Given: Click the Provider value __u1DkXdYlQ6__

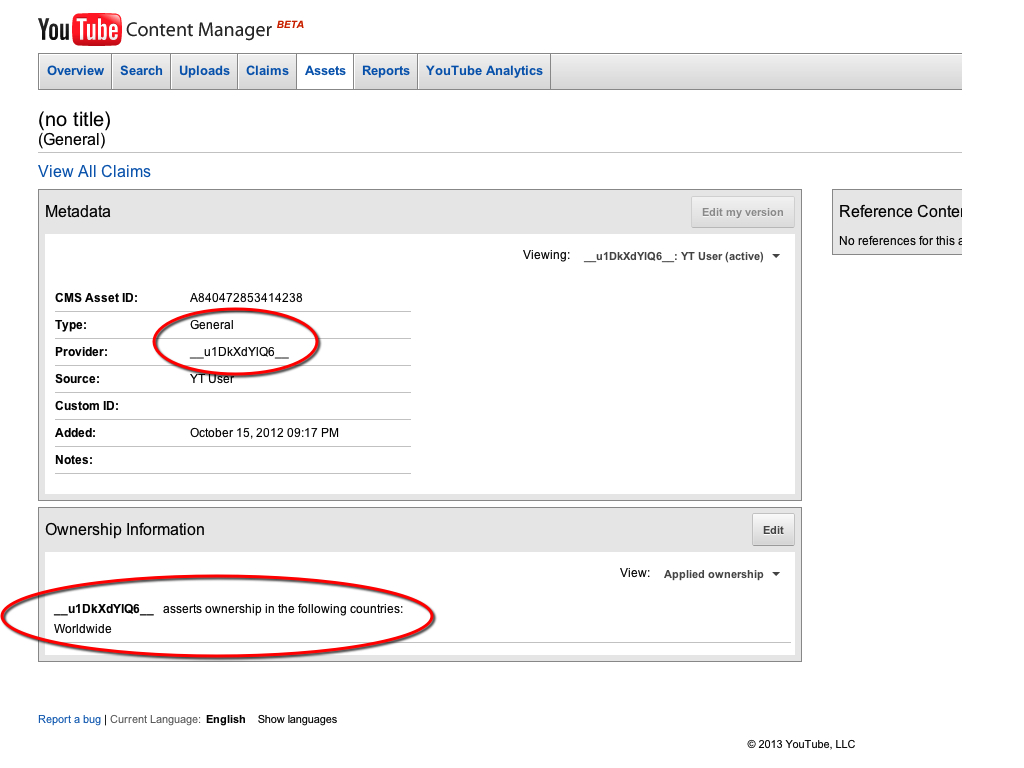Looking at the screenshot, I should 239,352.
